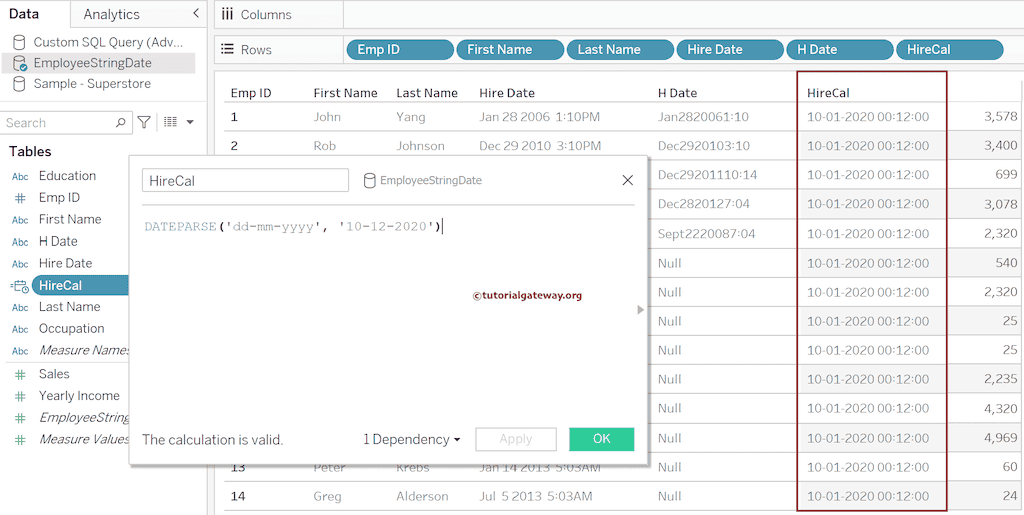Select the Hire Date pill on Rows
Viewport: 1024px width, 515px height.
[x=730, y=50]
